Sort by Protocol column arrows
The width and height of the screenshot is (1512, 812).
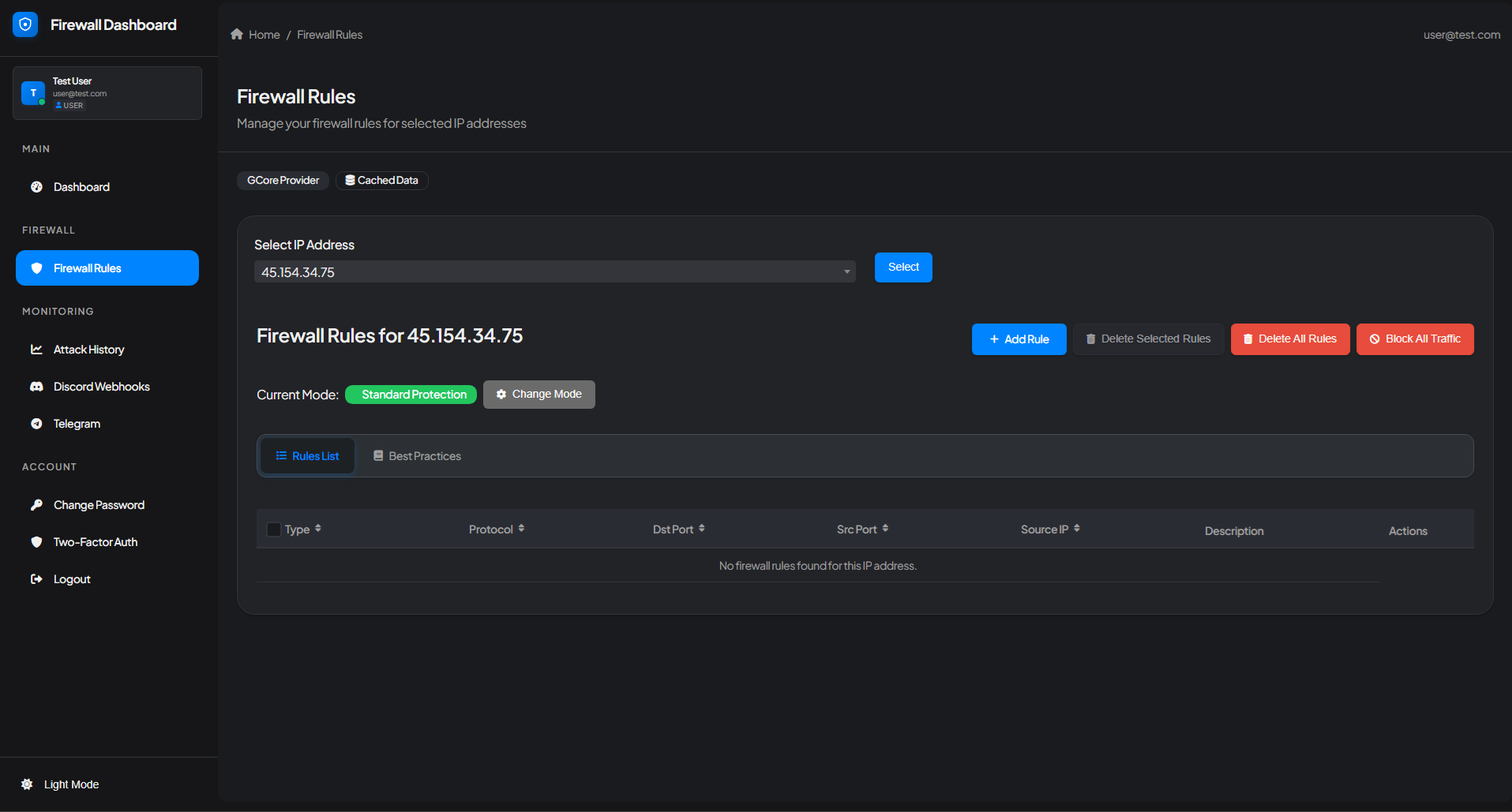(521, 529)
